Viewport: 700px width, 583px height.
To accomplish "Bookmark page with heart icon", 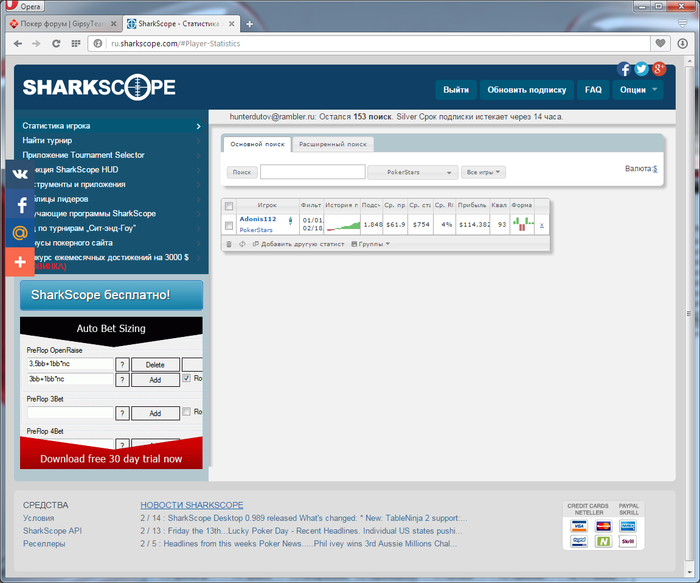I will click(660, 43).
